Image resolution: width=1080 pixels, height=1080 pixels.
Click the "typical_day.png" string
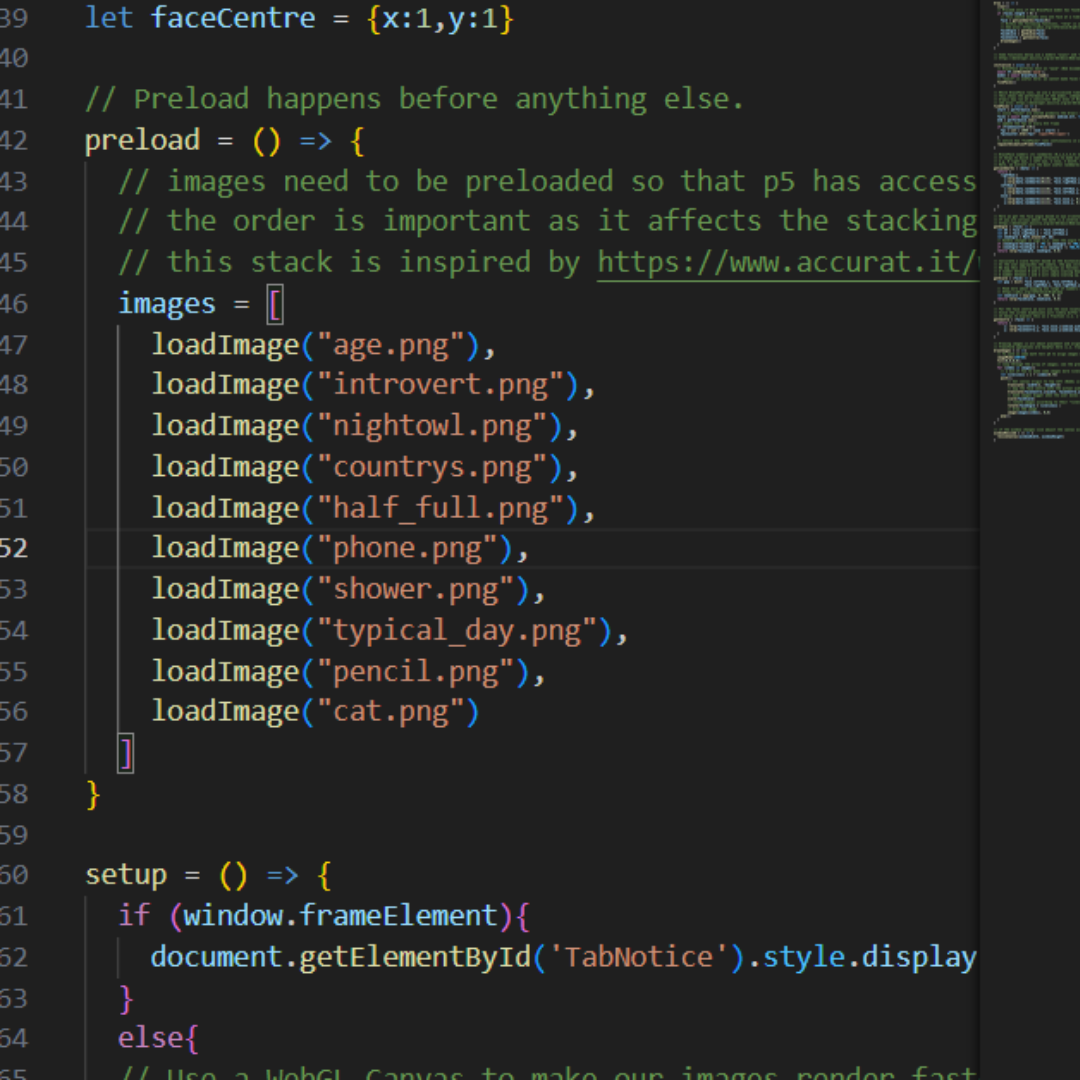coord(457,631)
